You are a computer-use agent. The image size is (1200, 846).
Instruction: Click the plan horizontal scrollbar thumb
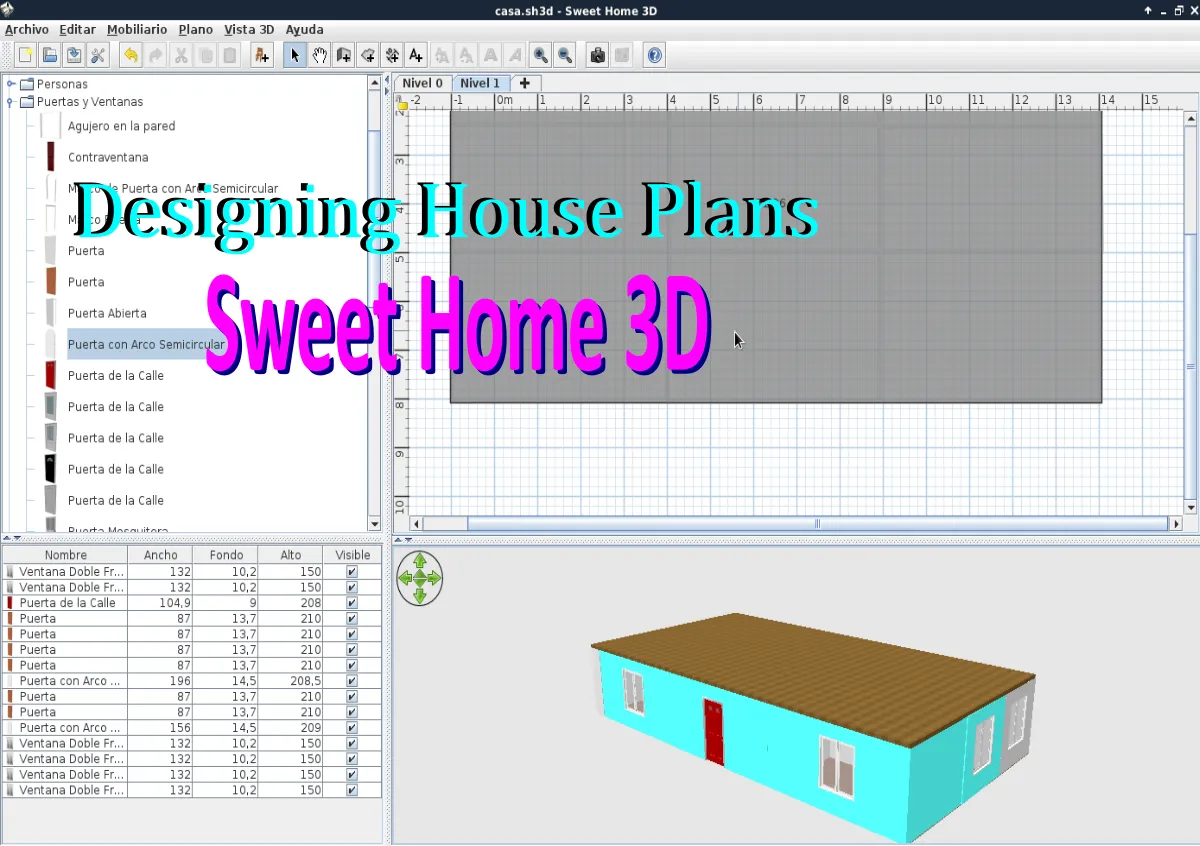817,523
